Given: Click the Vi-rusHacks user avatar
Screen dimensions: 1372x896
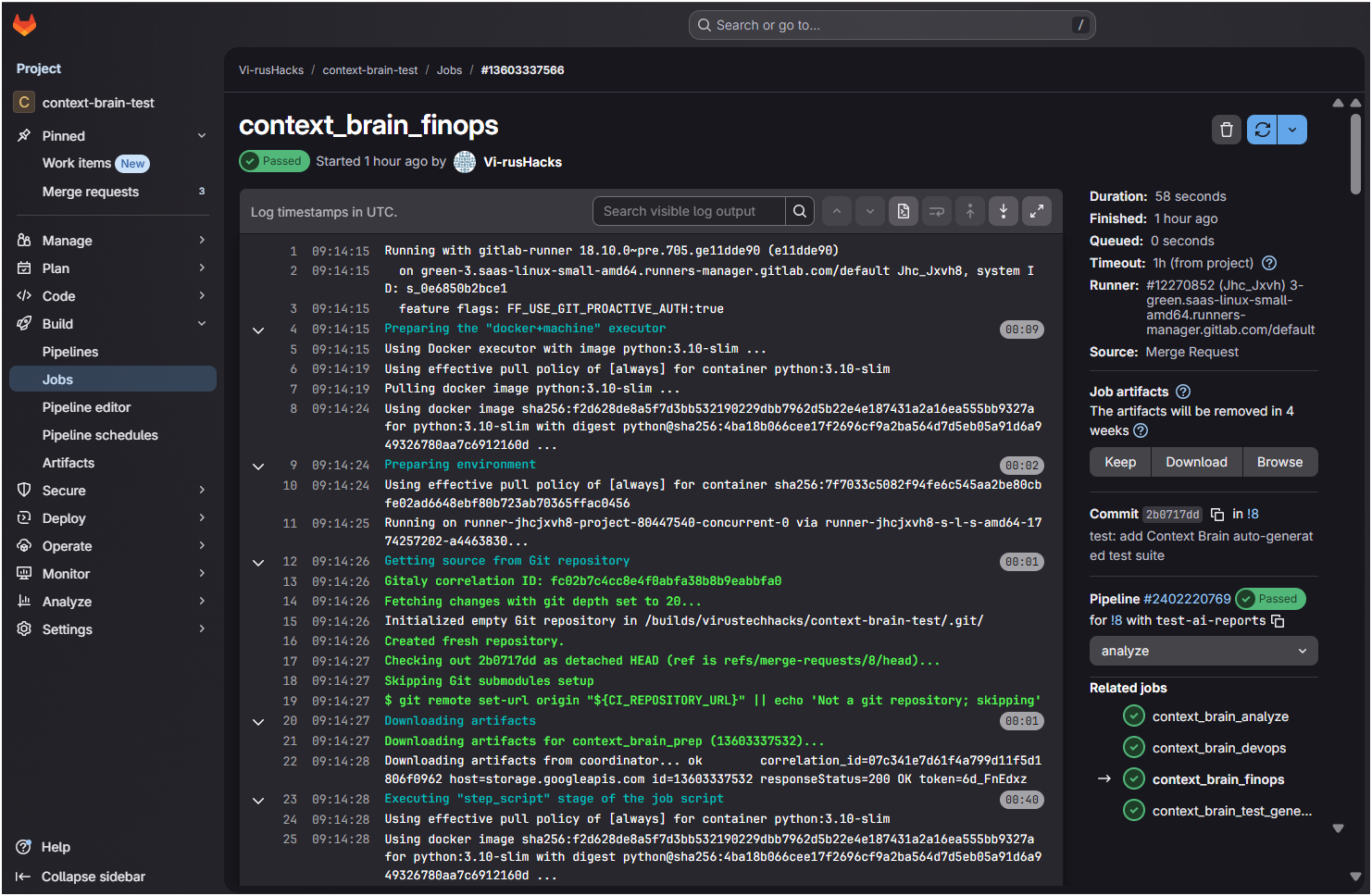Looking at the screenshot, I should (465, 162).
